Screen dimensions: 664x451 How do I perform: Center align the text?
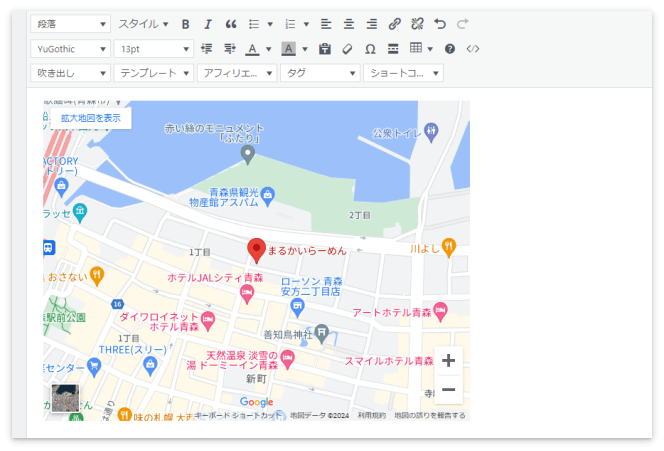point(349,24)
